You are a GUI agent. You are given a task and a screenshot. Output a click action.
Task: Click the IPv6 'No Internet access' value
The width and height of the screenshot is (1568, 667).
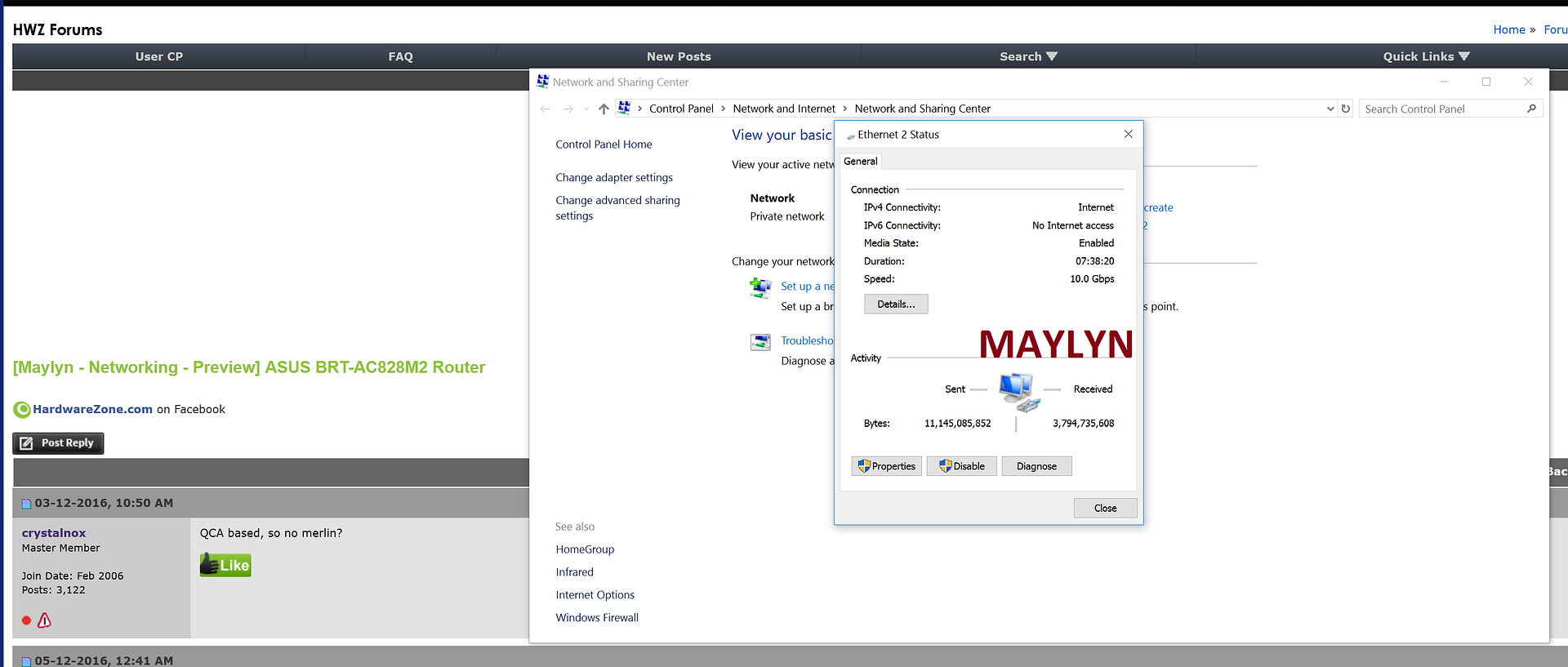click(x=1072, y=225)
